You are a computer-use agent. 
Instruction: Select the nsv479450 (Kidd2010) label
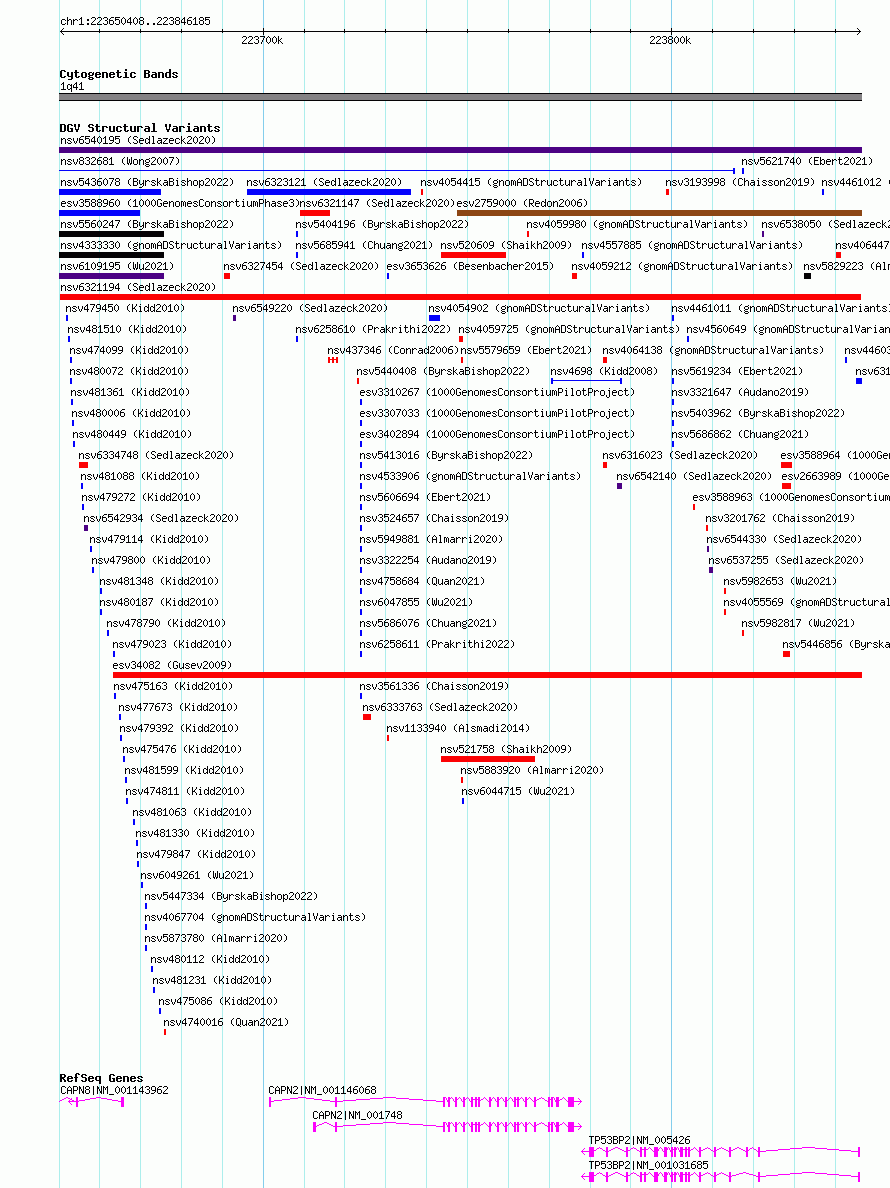tap(125, 309)
